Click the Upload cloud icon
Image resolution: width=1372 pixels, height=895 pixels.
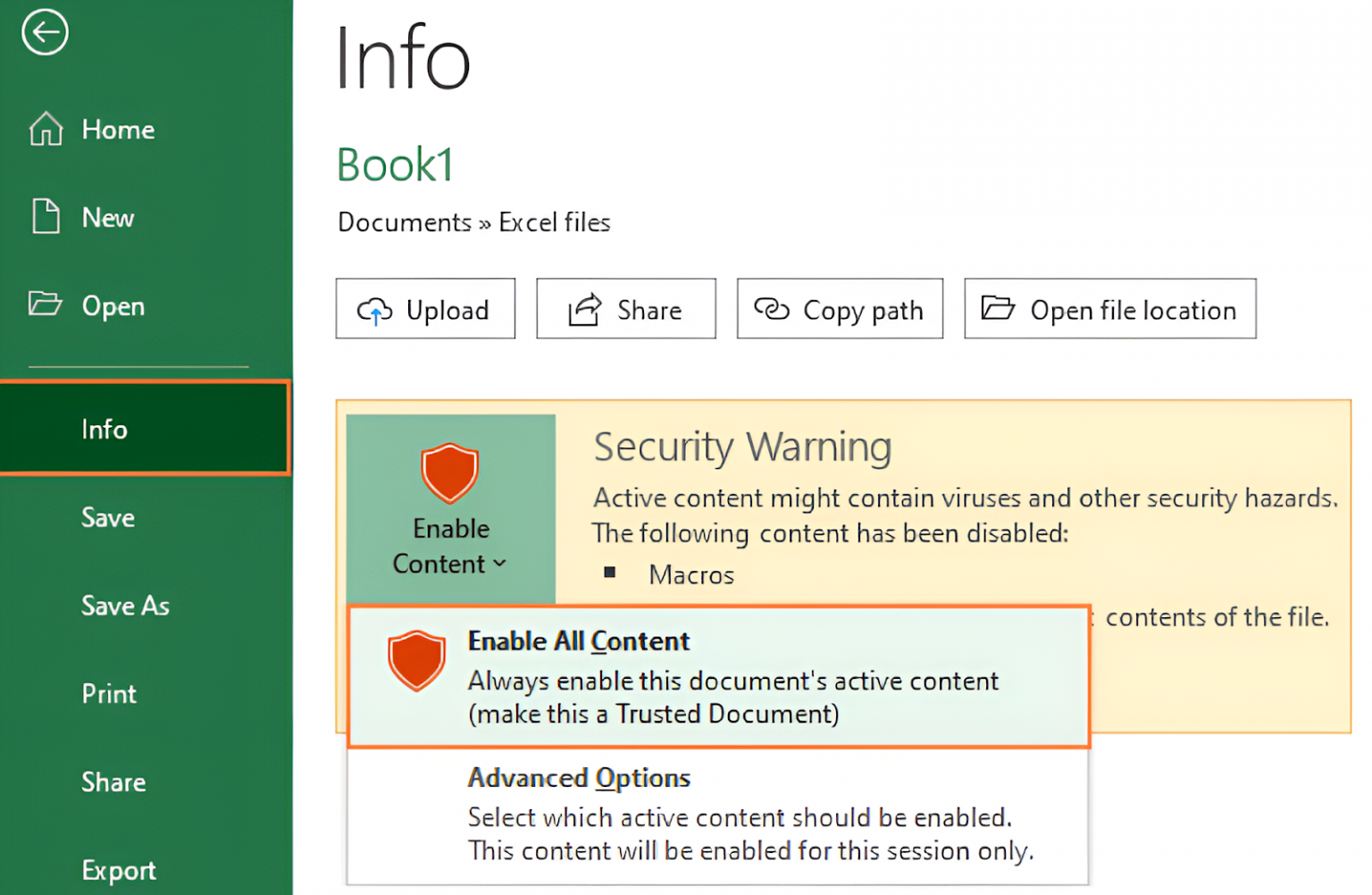point(376,309)
